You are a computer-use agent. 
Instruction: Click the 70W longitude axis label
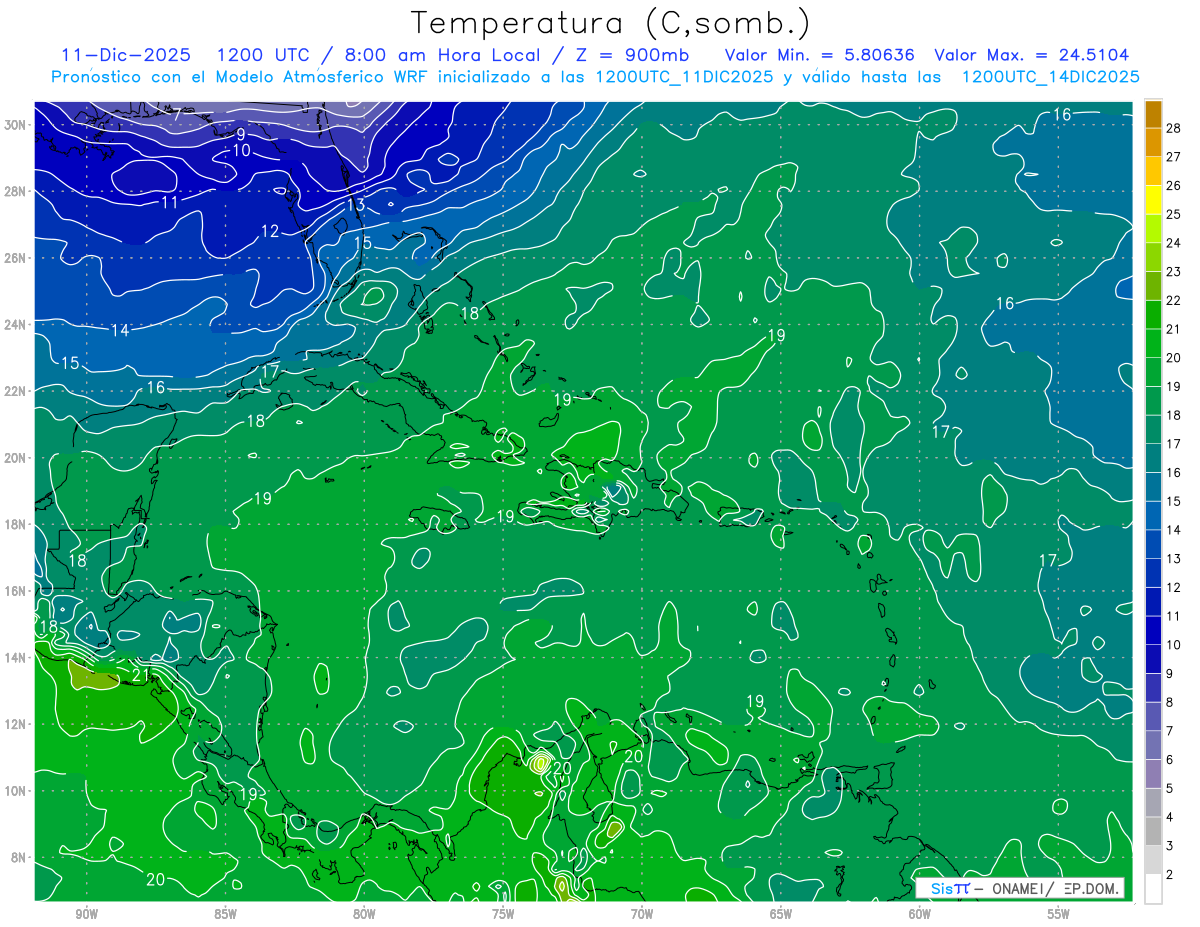[642, 914]
